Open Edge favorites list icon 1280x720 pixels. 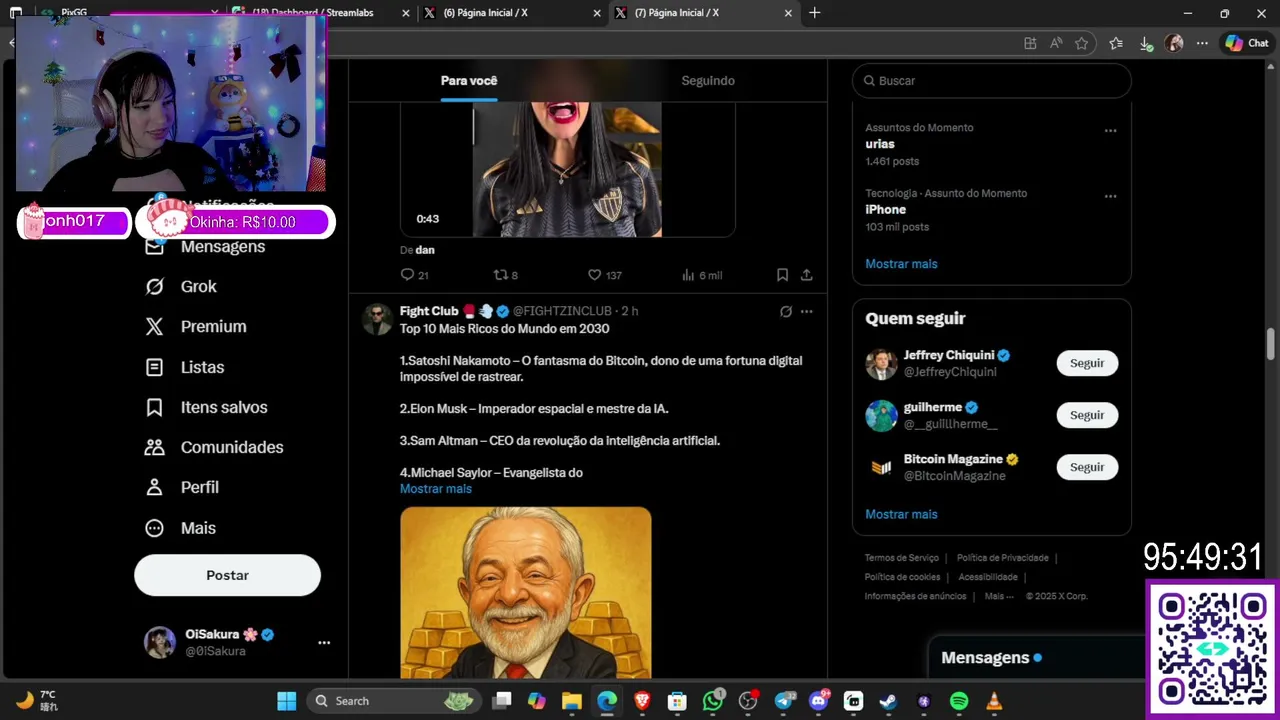[1116, 43]
